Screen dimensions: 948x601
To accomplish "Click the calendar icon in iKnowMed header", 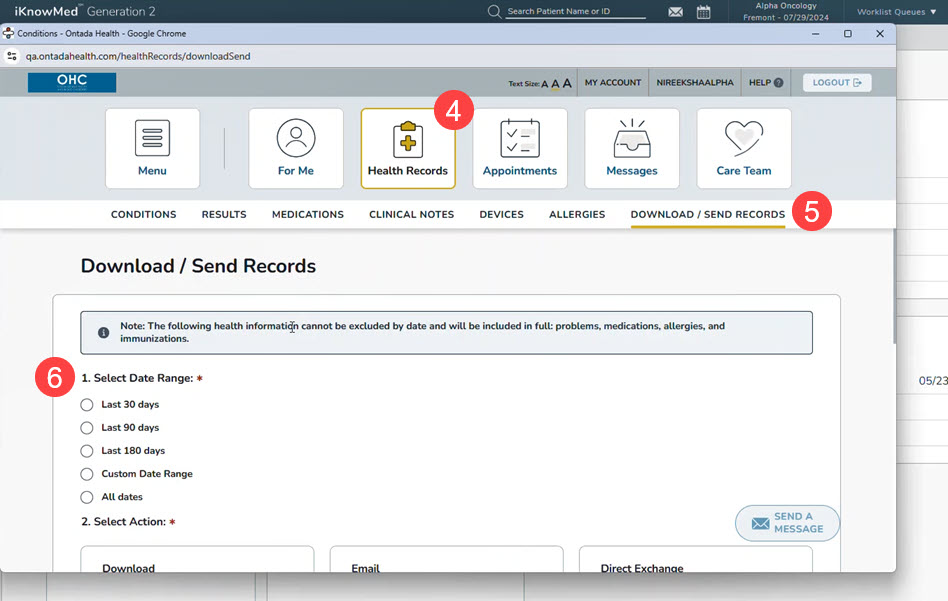I will pyautogui.click(x=704, y=12).
